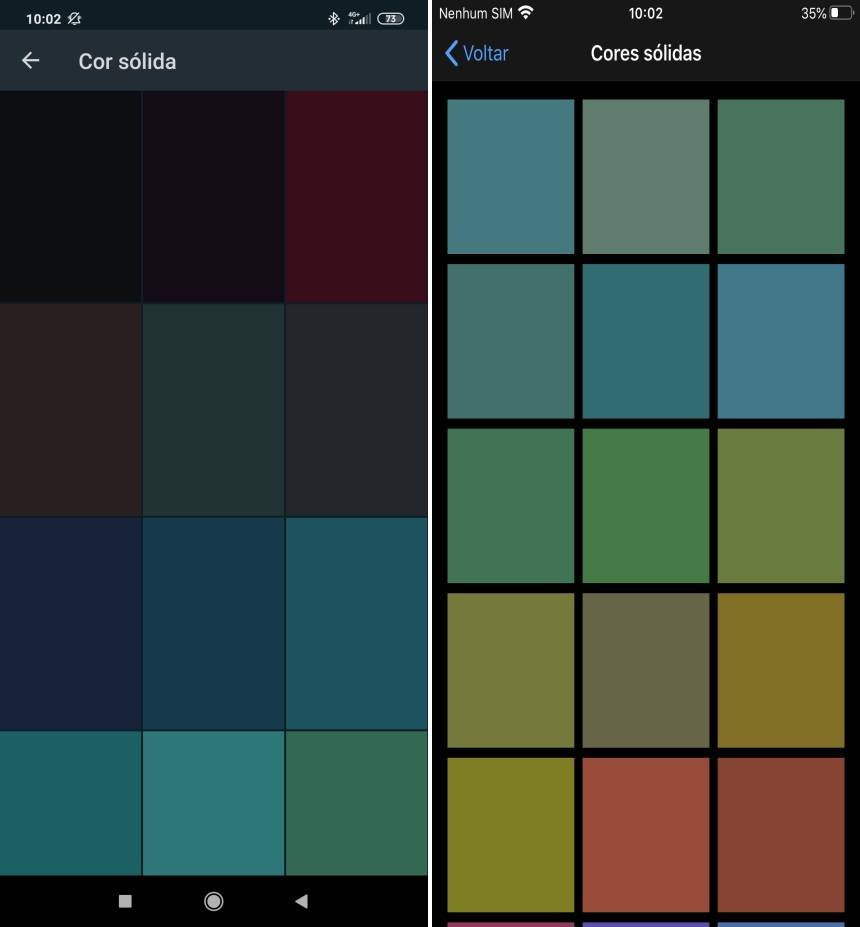The width and height of the screenshot is (860, 927).
Task: Select the dark maroon swatch in Cor sólida
Action: point(356,197)
